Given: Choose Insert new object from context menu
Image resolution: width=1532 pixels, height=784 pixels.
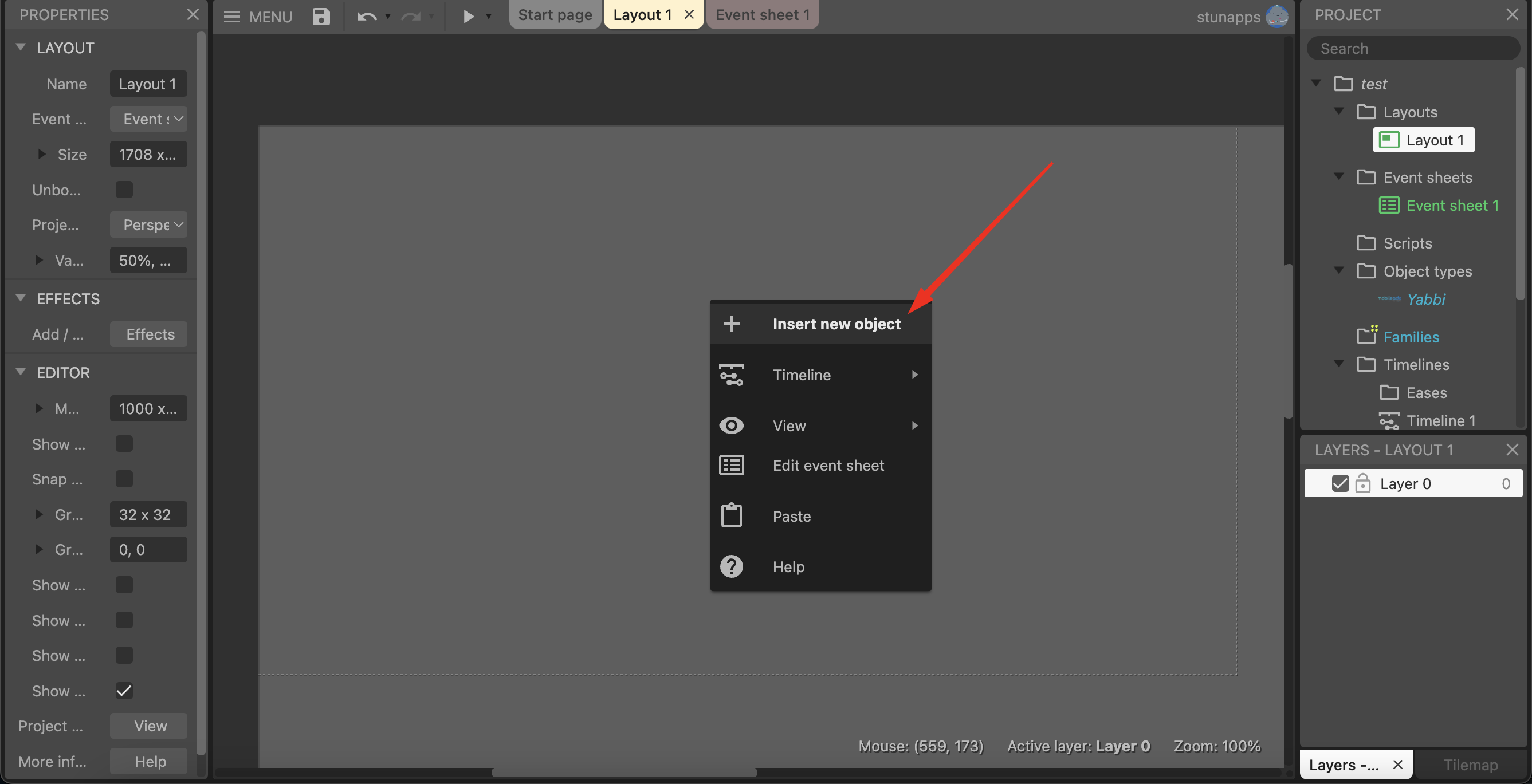Looking at the screenshot, I should (835, 324).
